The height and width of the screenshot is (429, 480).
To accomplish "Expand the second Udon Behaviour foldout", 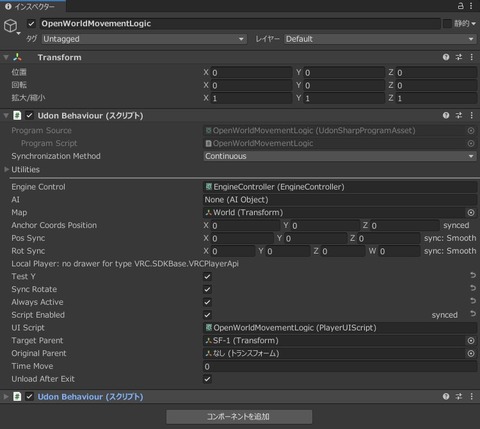I will click(x=6, y=397).
